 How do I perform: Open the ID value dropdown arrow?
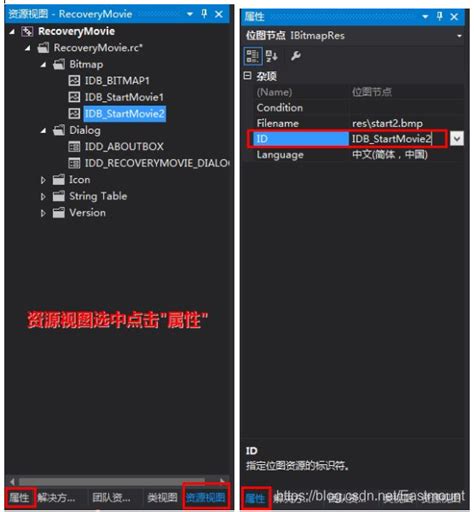click(457, 138)
